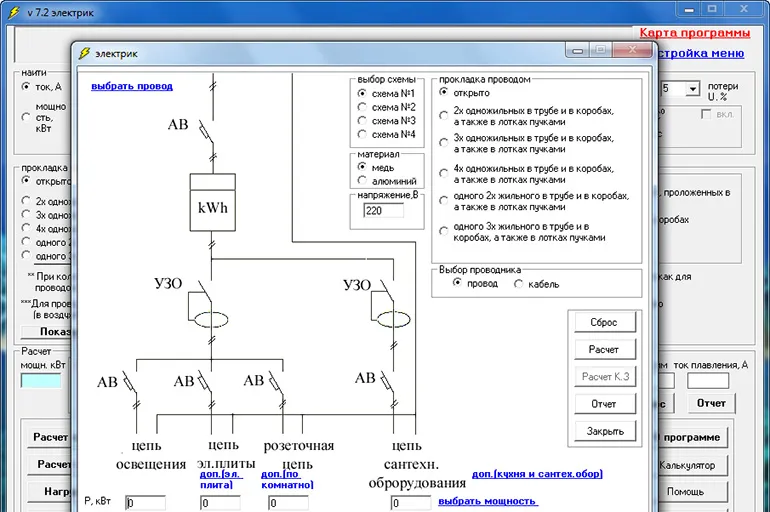Close the электрик dialog with red X
Image resolution: width=770 pixels, height=512 pixels.
(x=632, y=50)
